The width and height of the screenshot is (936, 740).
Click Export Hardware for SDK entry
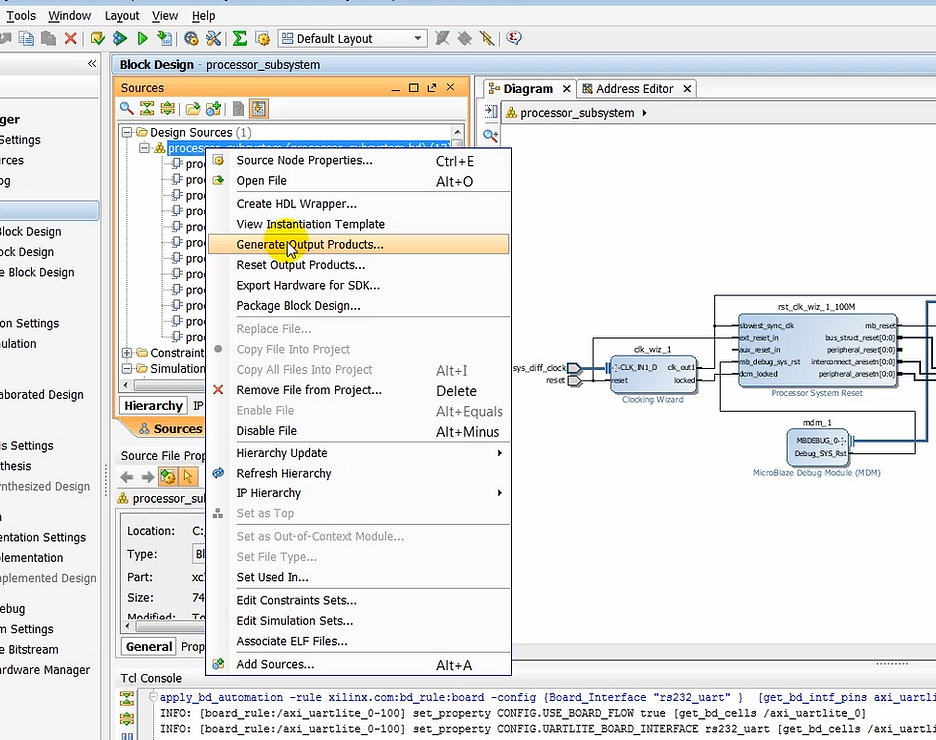[x=308, y=286]
